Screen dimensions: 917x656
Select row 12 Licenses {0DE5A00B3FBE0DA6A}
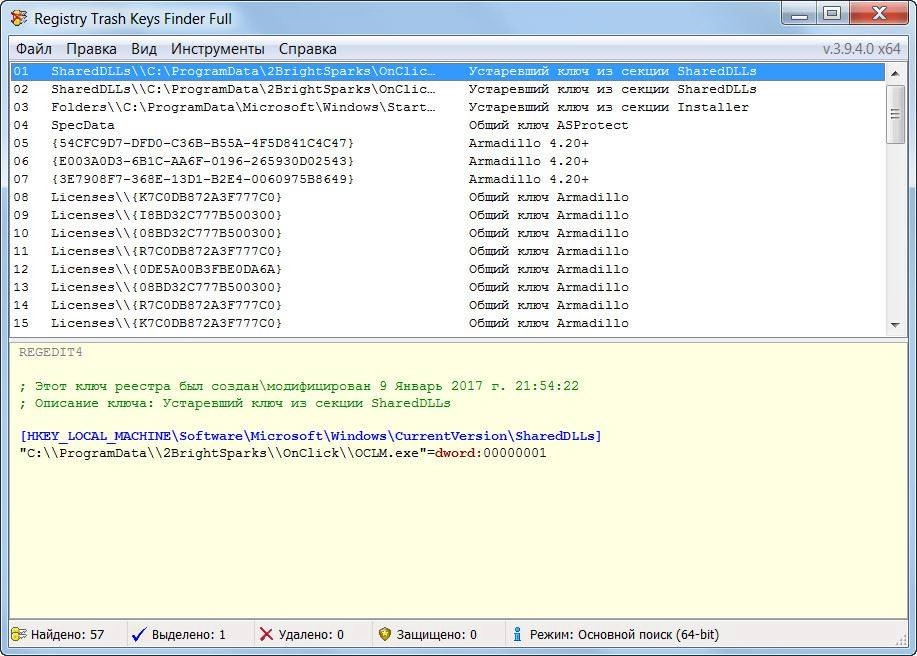[448, 270]
